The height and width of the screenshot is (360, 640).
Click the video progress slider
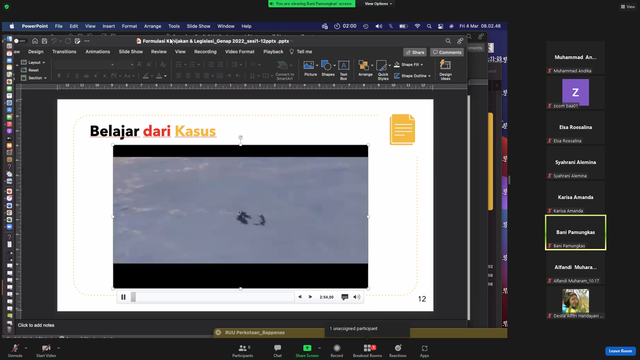coord(212,297)
